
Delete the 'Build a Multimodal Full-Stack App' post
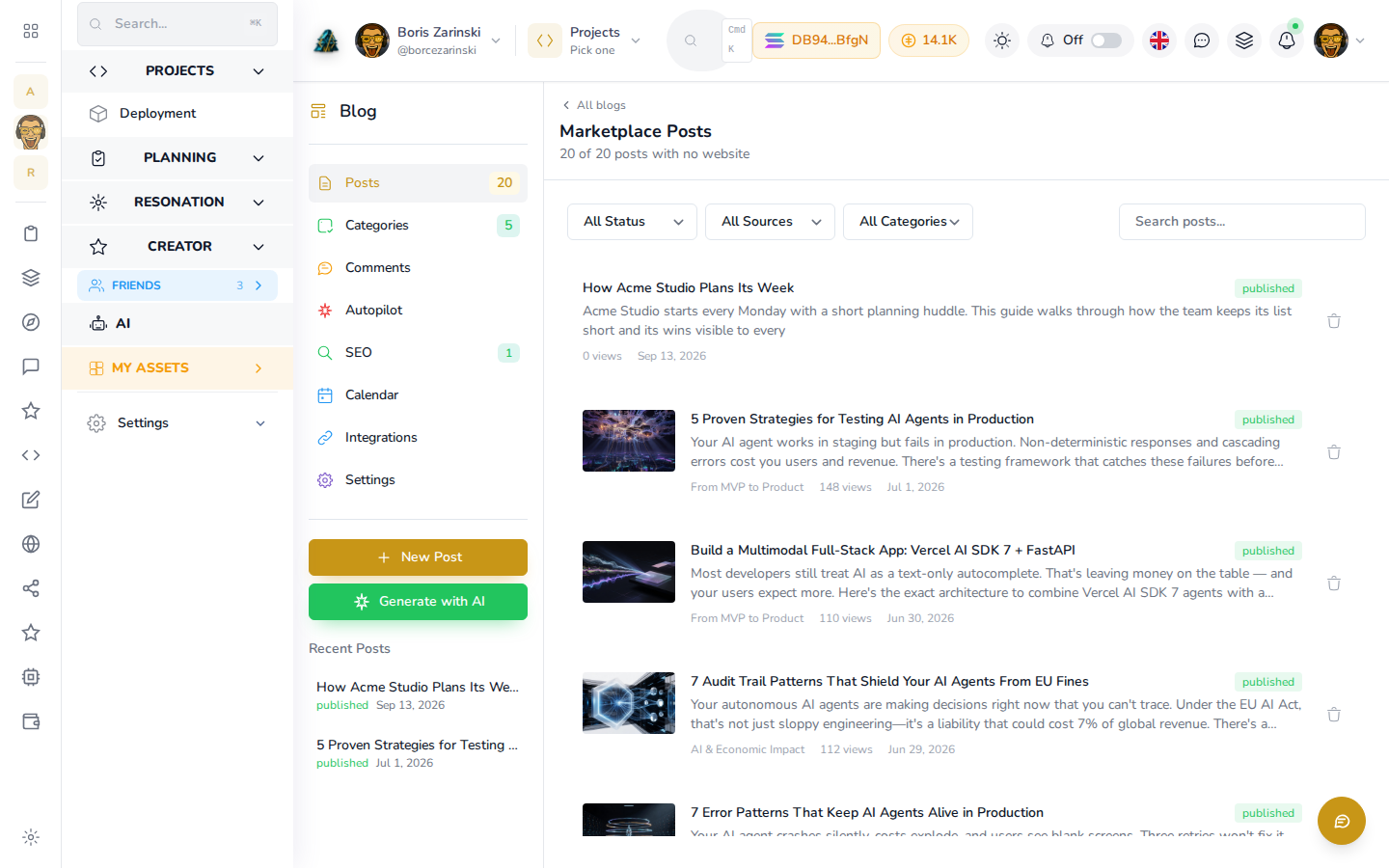tap(1334, 583)
